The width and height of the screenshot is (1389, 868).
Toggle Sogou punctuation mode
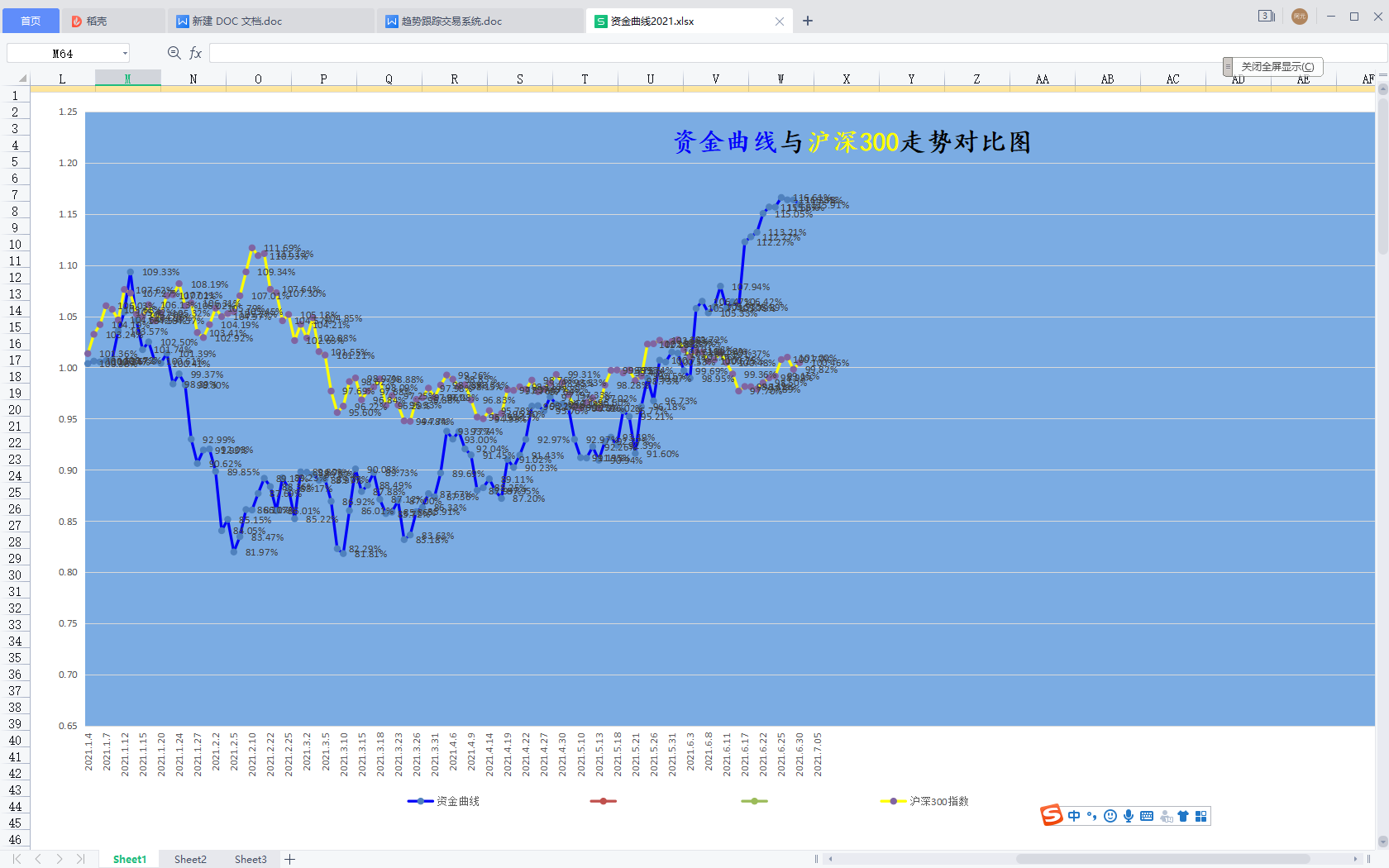[x=1092, y=817]
